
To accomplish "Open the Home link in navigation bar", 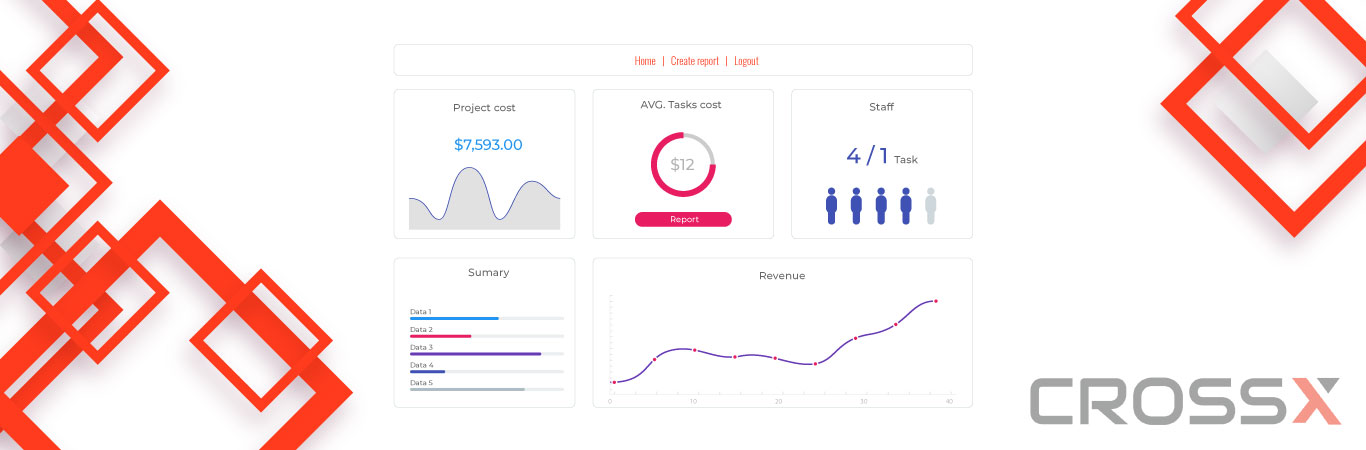I will click(645, 61).
